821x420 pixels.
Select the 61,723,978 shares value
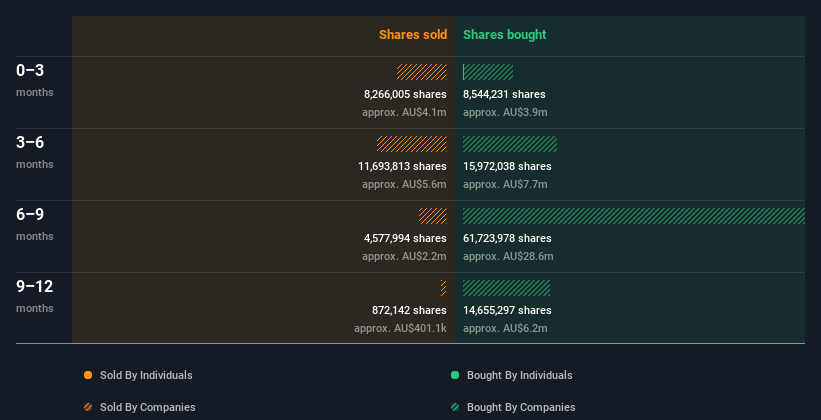tap(507, 238)
